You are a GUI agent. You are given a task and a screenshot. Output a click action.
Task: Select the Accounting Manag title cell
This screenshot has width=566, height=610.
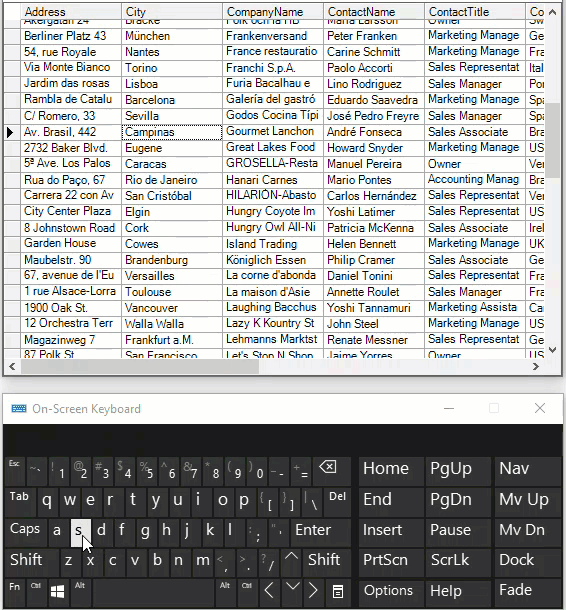coord(475,180)
